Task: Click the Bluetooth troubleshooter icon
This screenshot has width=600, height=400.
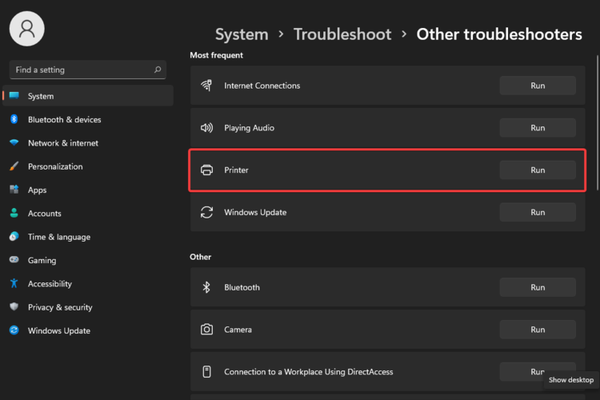Action: (x=207, y=287)
